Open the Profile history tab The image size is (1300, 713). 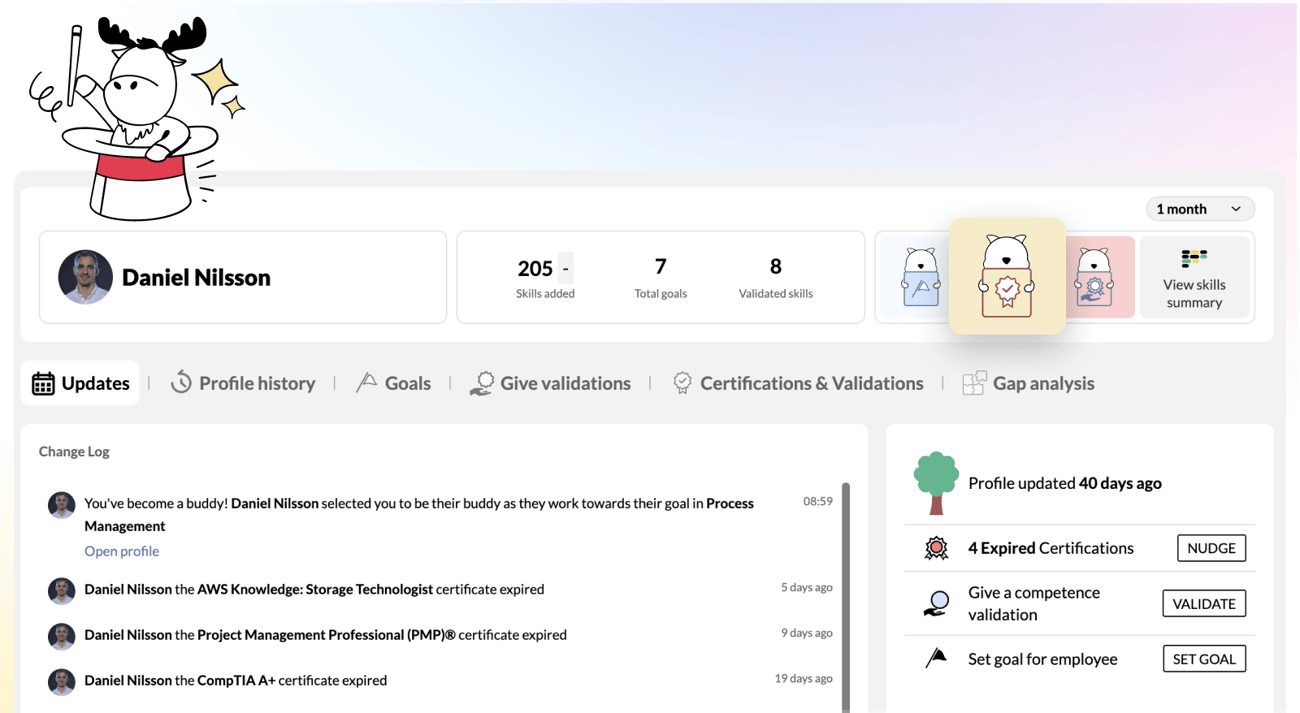coord(243,383)
